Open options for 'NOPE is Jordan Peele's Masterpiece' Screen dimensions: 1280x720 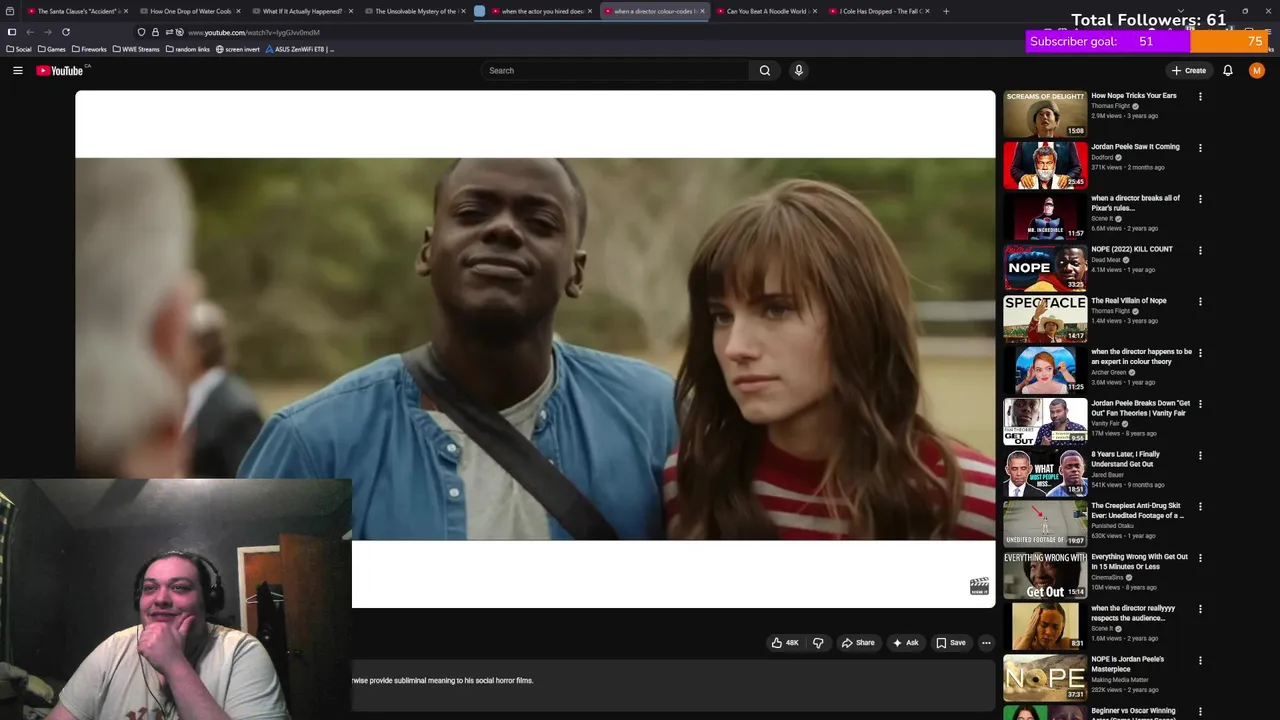1200,661
